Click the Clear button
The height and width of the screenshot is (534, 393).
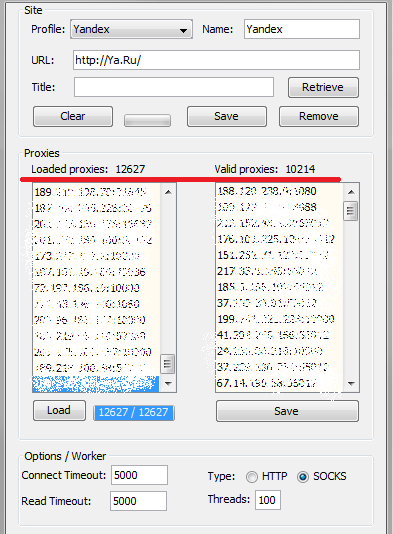pos(73,116)
